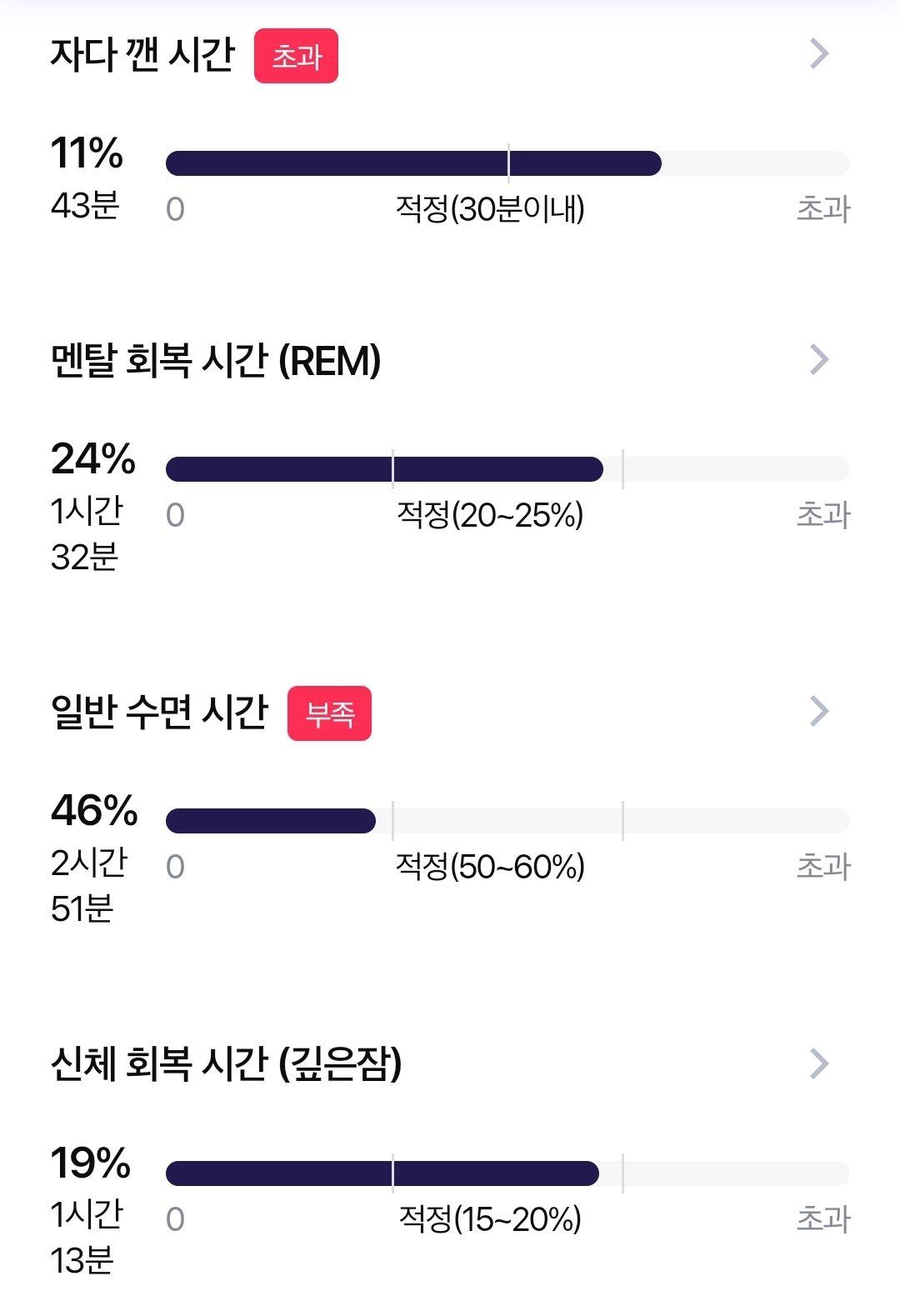This screenshot has width=900, height=1316.
Task: Tap the 적정(15~20%) range label
Action: pos(490,1219)
